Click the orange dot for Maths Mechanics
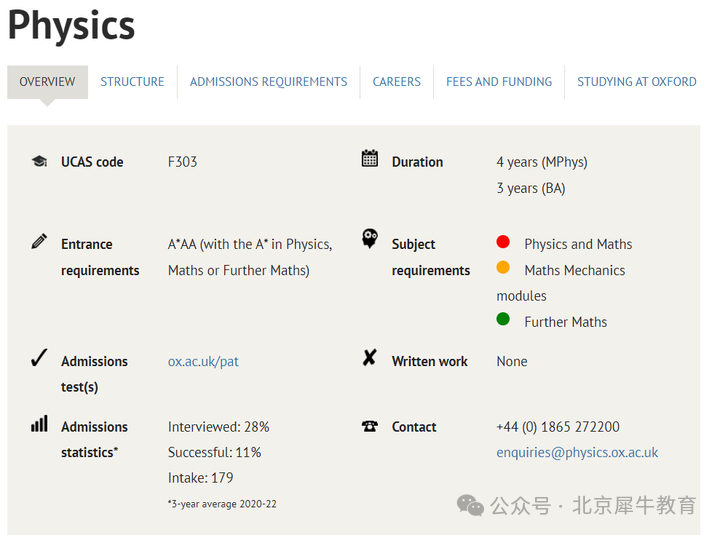Screen dimensions: 720x535 (503, 267)
